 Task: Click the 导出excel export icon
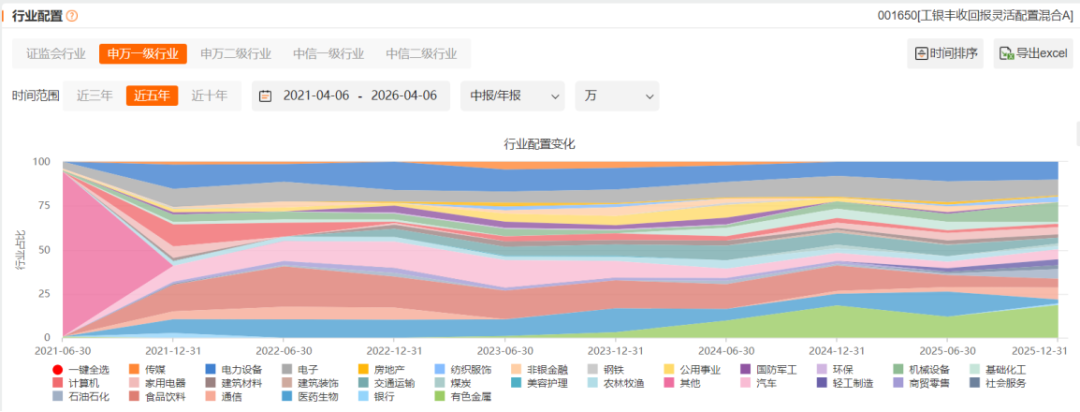(1006, 54)
